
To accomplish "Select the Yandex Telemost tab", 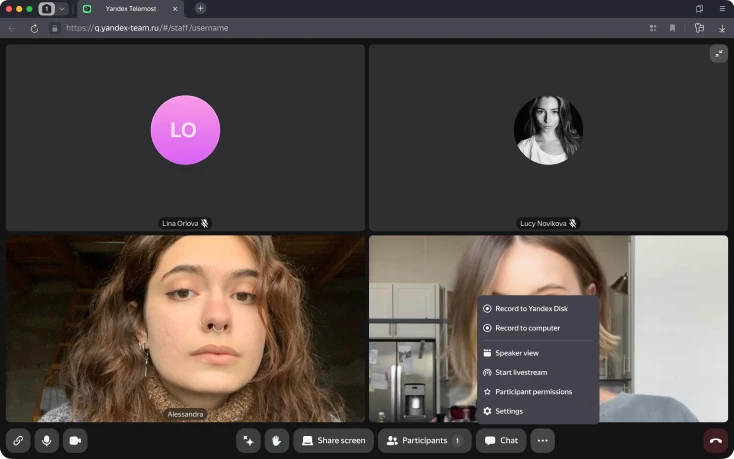I will point(130,8).
